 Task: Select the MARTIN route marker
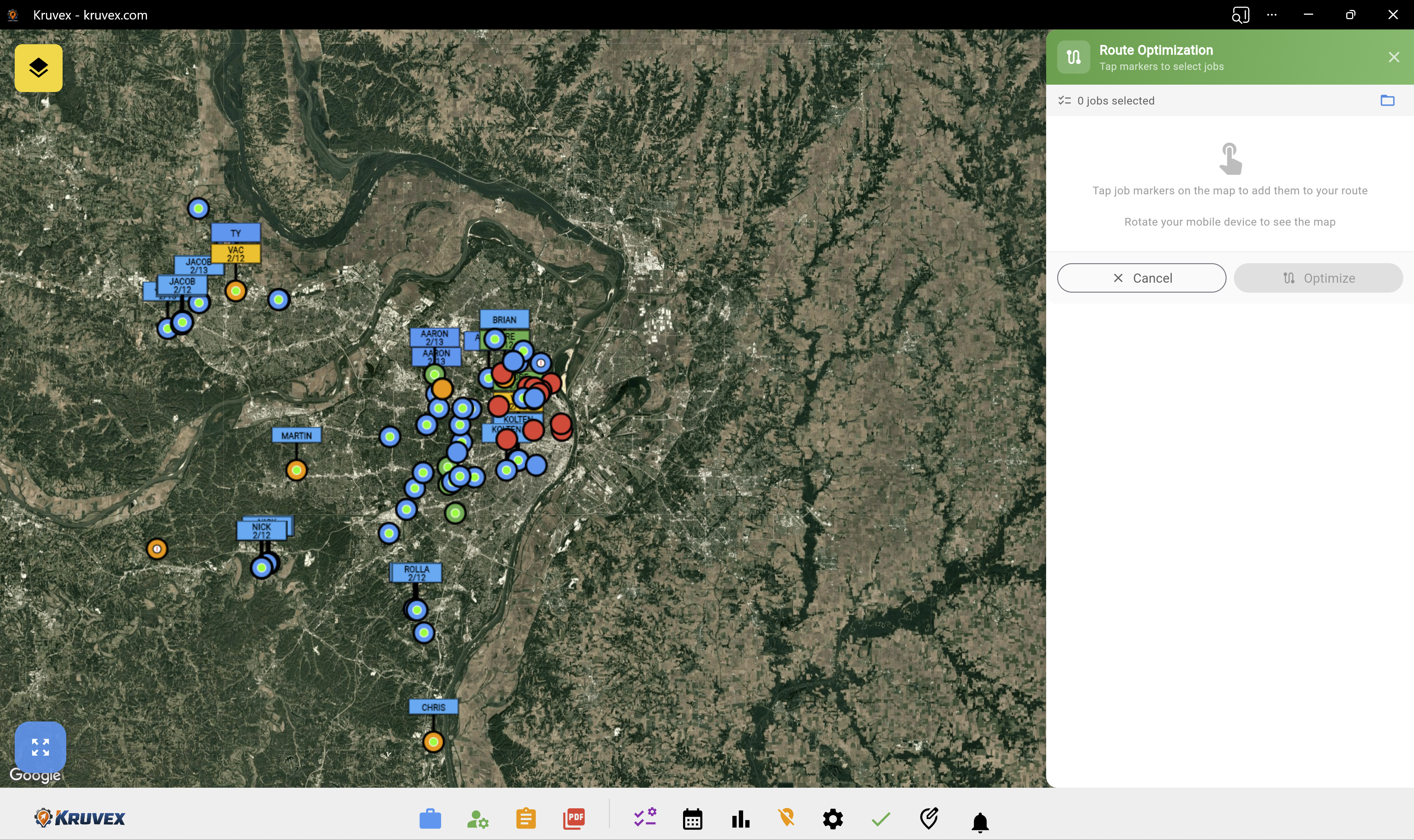click(296, 435)
